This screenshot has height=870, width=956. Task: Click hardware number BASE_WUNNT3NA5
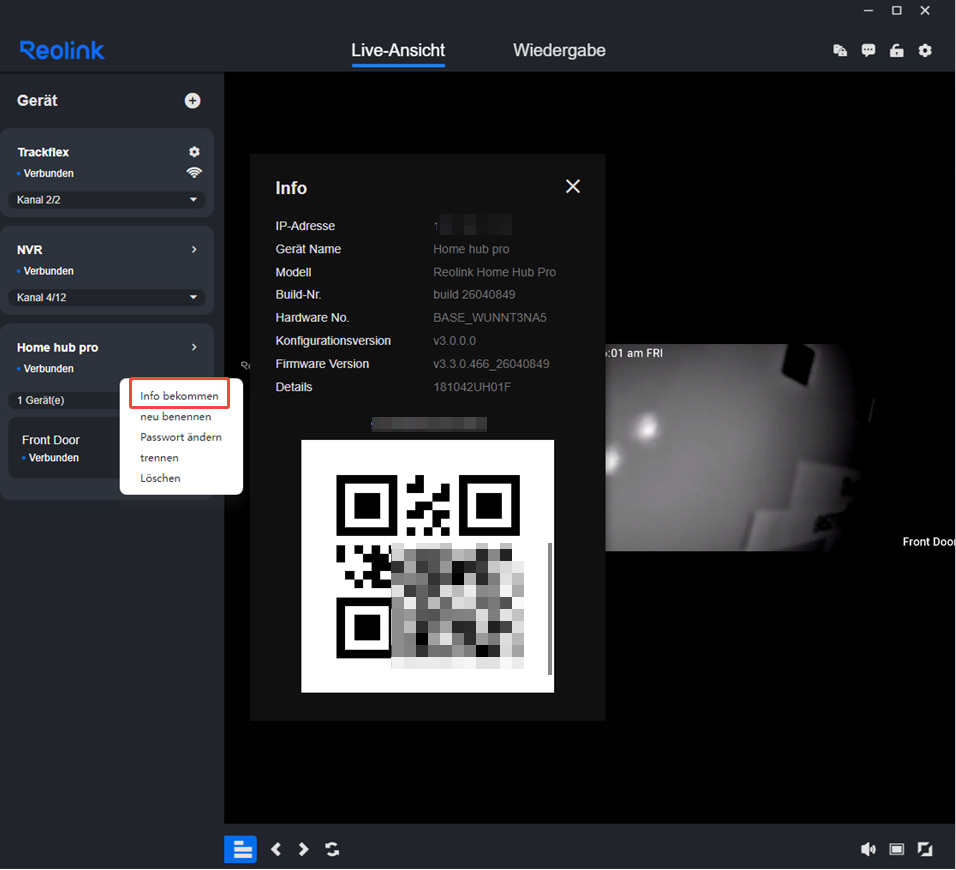490,318
